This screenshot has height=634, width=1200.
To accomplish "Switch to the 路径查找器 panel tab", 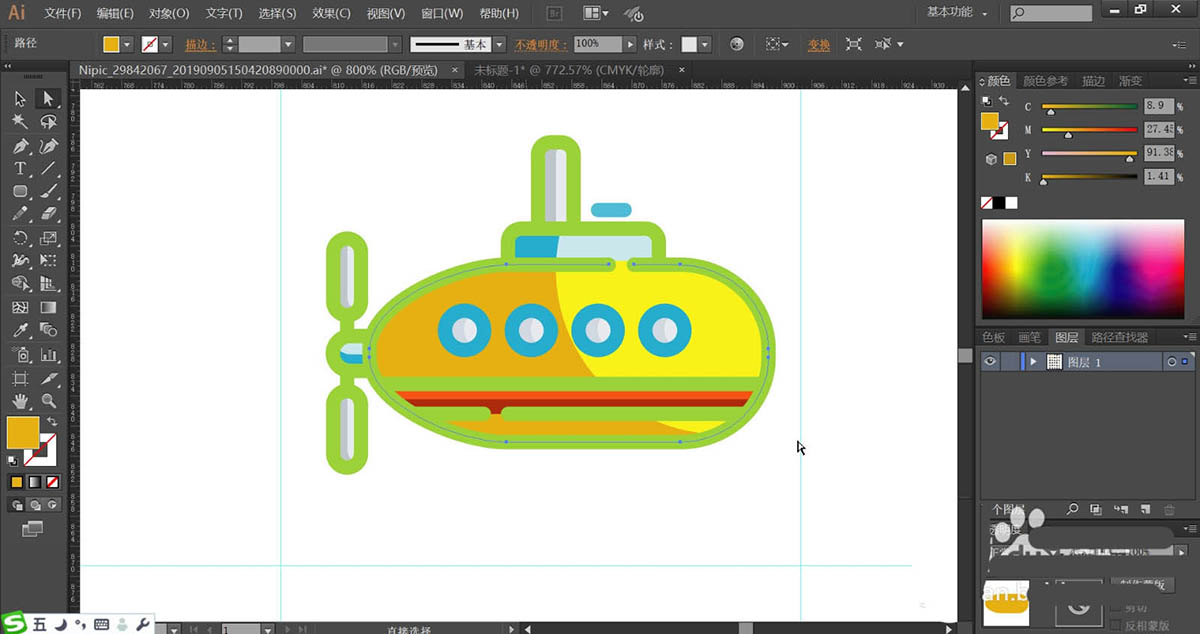I will tap(1119, 337).
